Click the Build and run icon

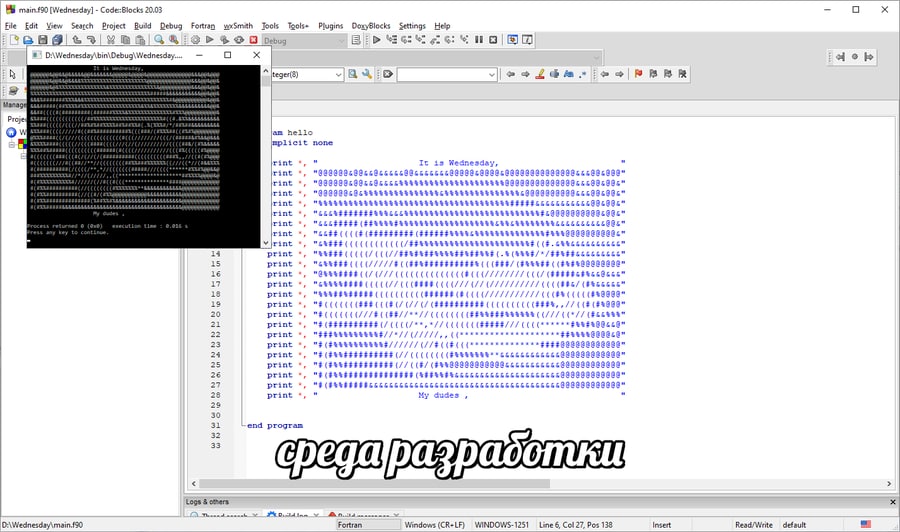pyautogui.click(x=224, y=40)
